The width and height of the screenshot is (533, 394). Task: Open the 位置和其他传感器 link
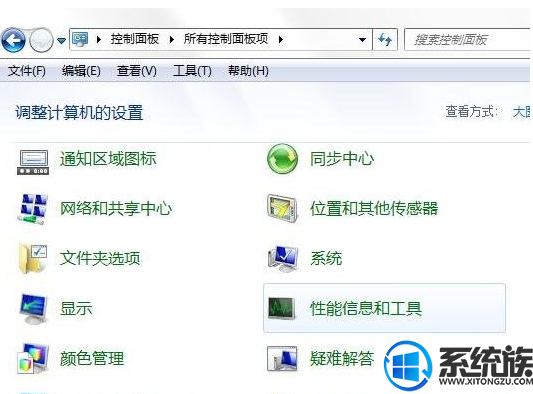tap(374, 208)
